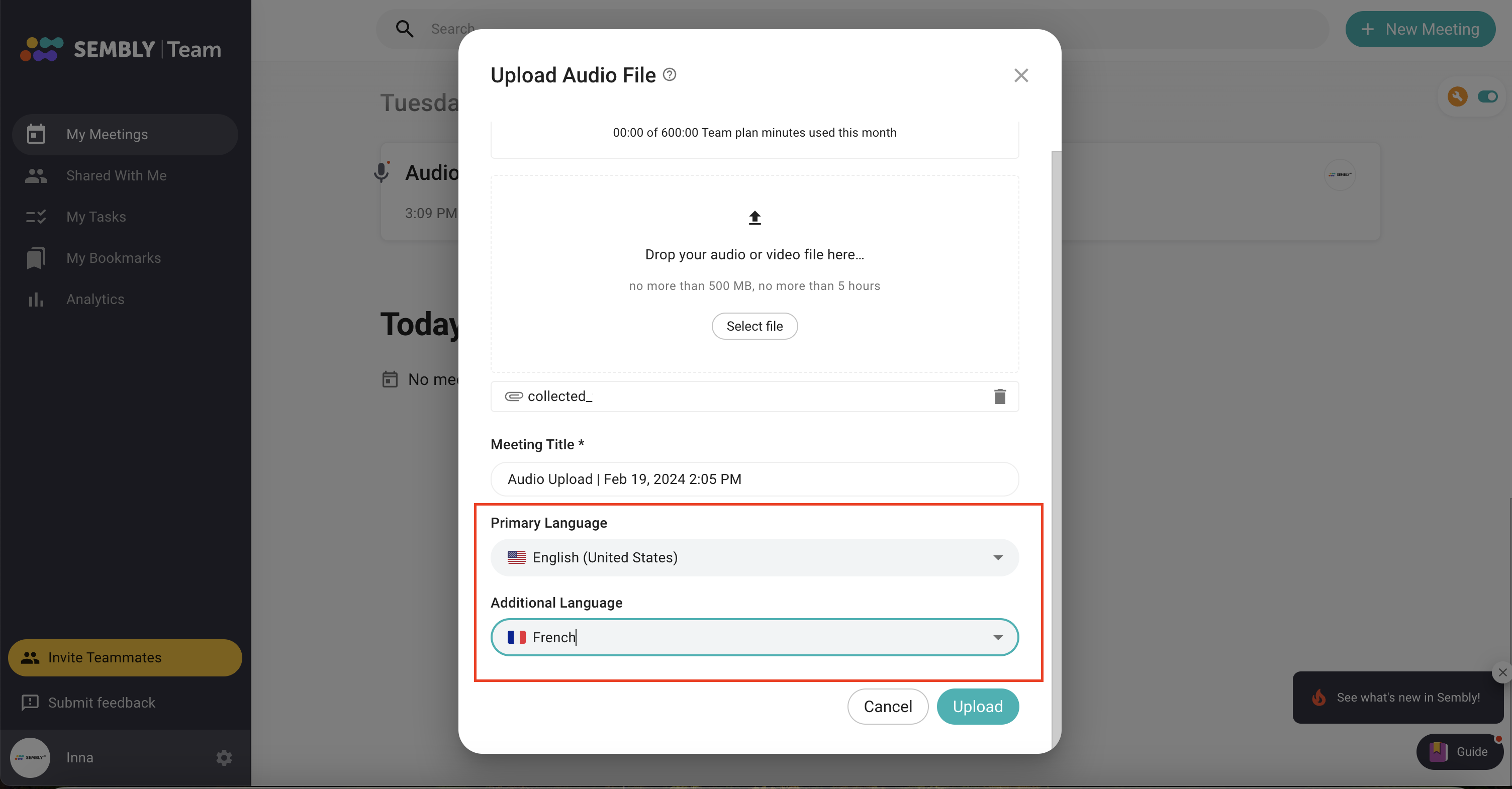Open My Bookmarks via bookmark icon
The image size is (1512, 789).
pos(36,258)
